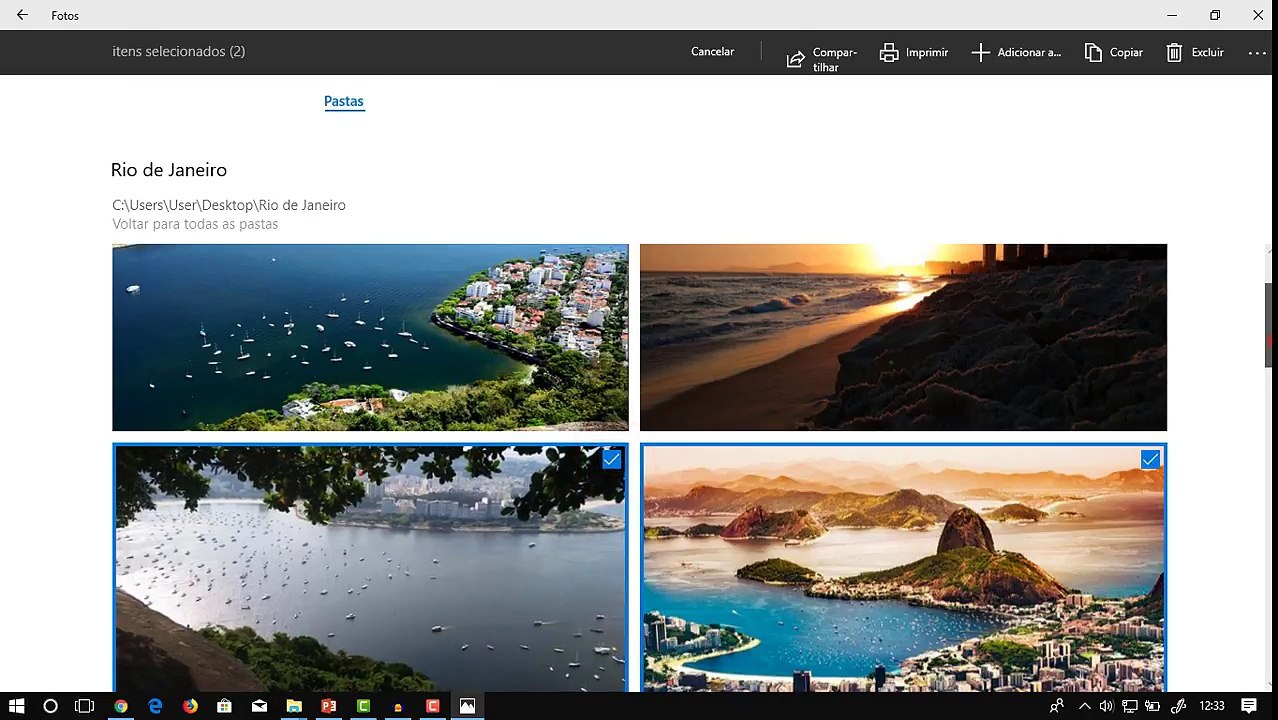Launch Firefox from taskbar
The height and width of the screenshot is (720, 1278).
click(190, 706)
